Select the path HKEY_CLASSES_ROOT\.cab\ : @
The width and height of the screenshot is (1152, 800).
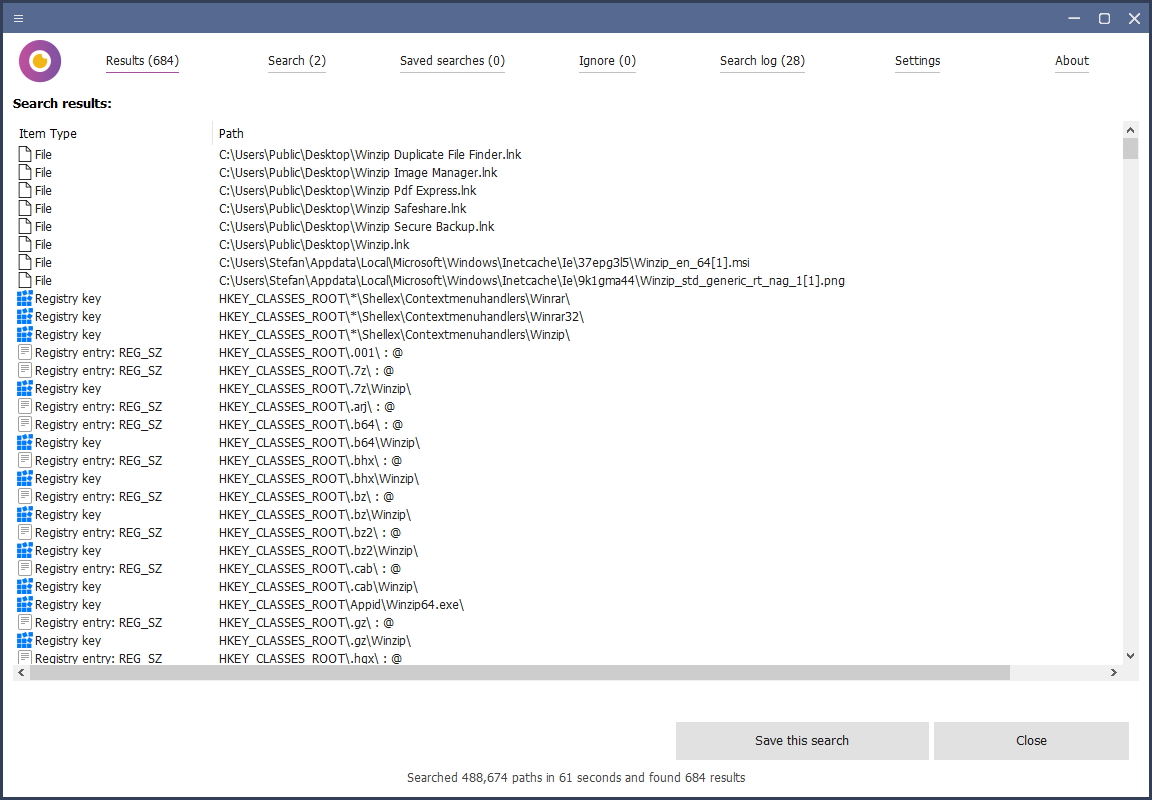click(310, 569)
